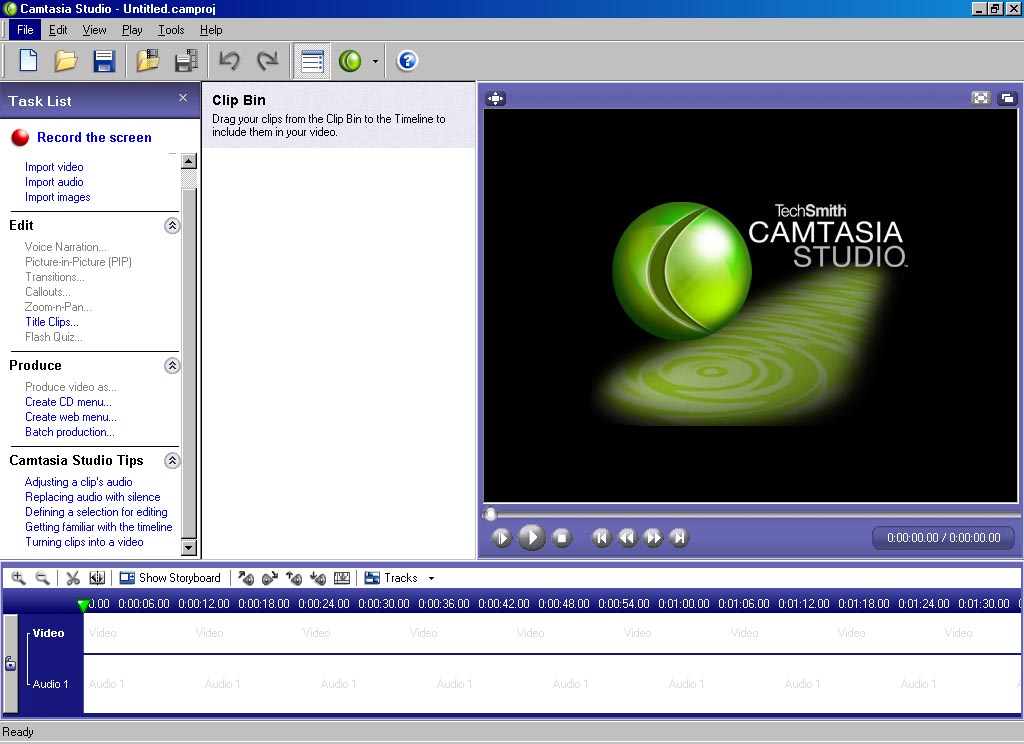Close the Task List panel
Viewport: 1024px width, 744px height.
coord(183,97)
